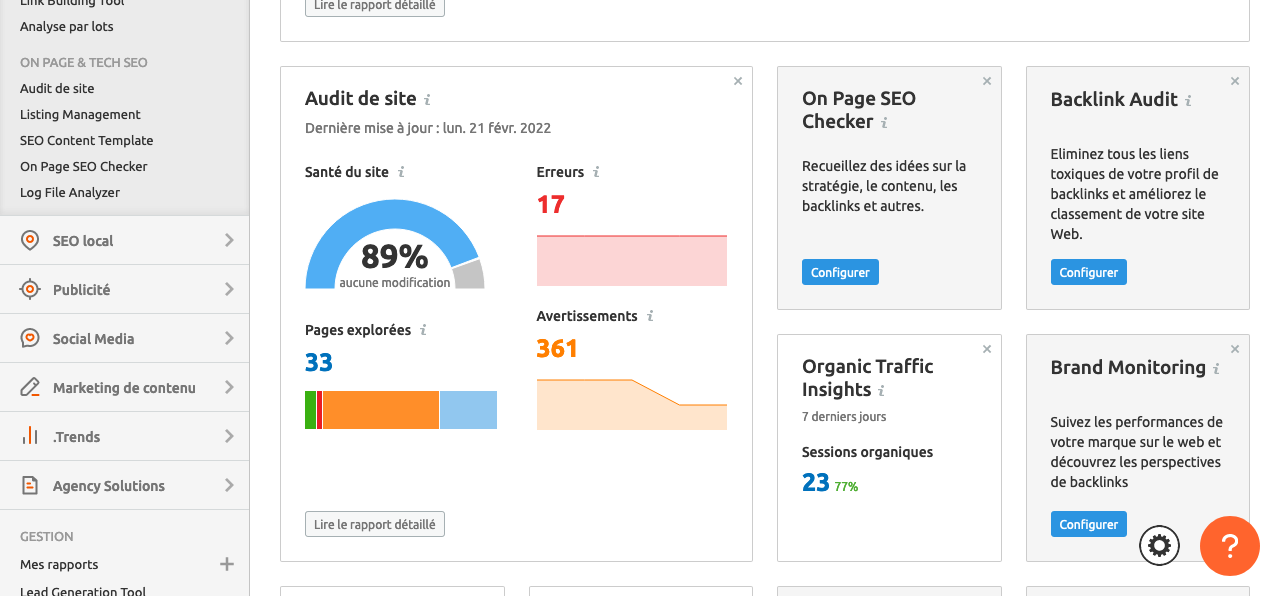Select the SEO local sidebar icon

pyautogui.click(x=28, y=240)
